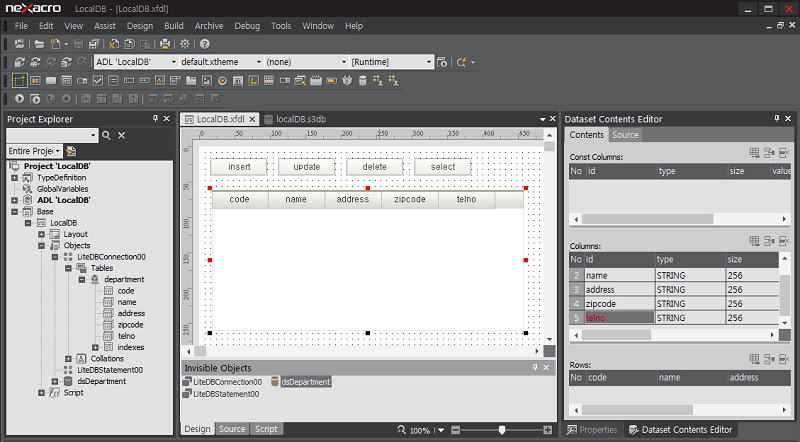Switch to the Properties panel tab

pos(592,430)
